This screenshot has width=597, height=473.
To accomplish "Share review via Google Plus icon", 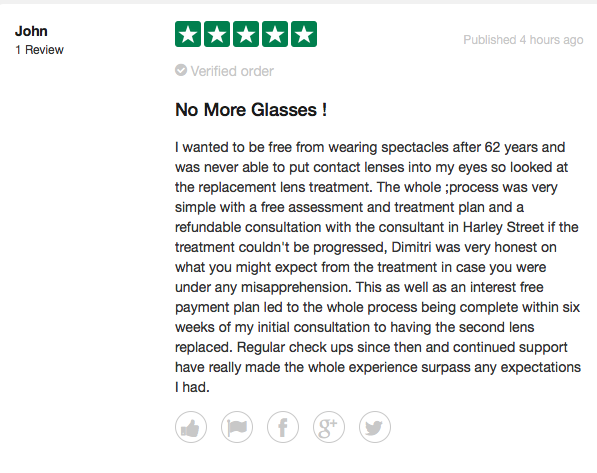I will click(329, 427).
